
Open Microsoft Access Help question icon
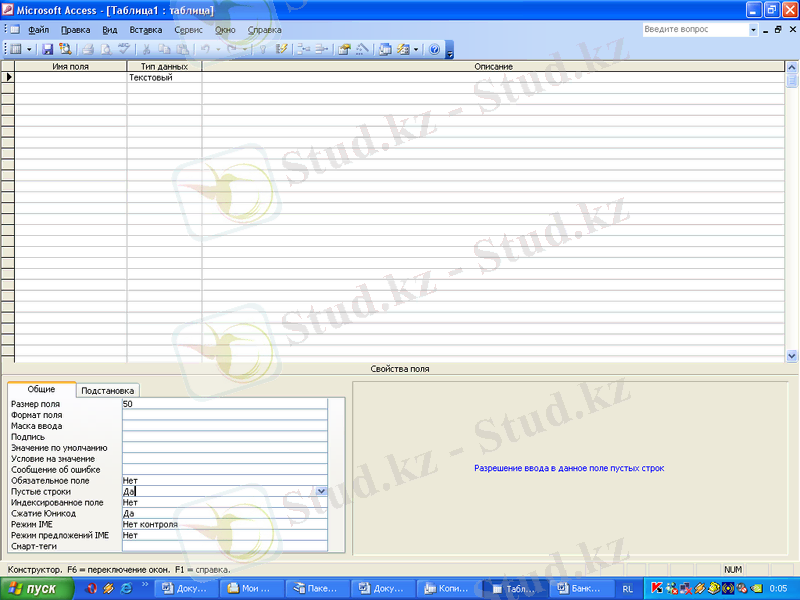tap(435, 49)
